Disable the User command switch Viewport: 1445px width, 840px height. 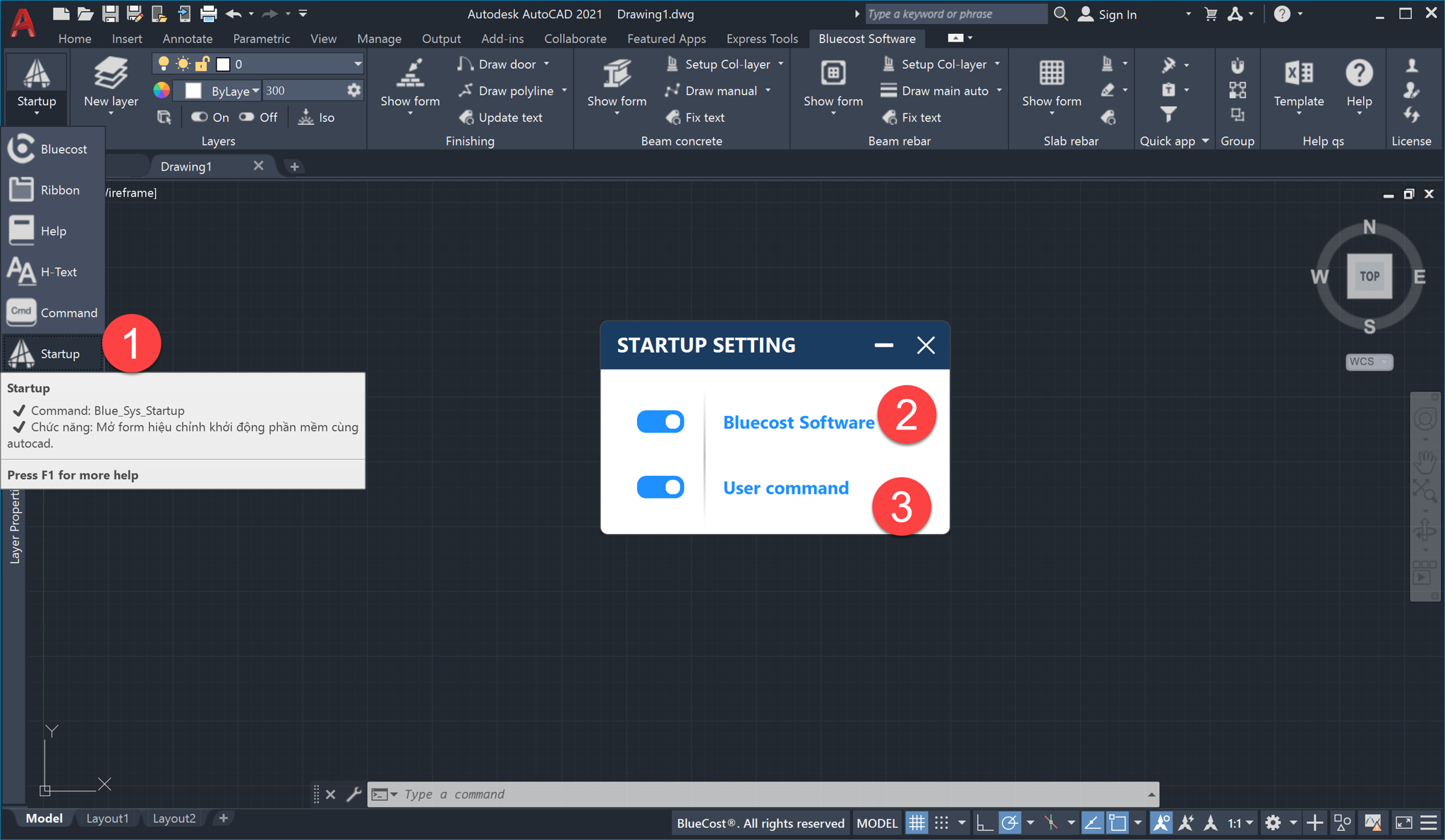pos(660,487)
